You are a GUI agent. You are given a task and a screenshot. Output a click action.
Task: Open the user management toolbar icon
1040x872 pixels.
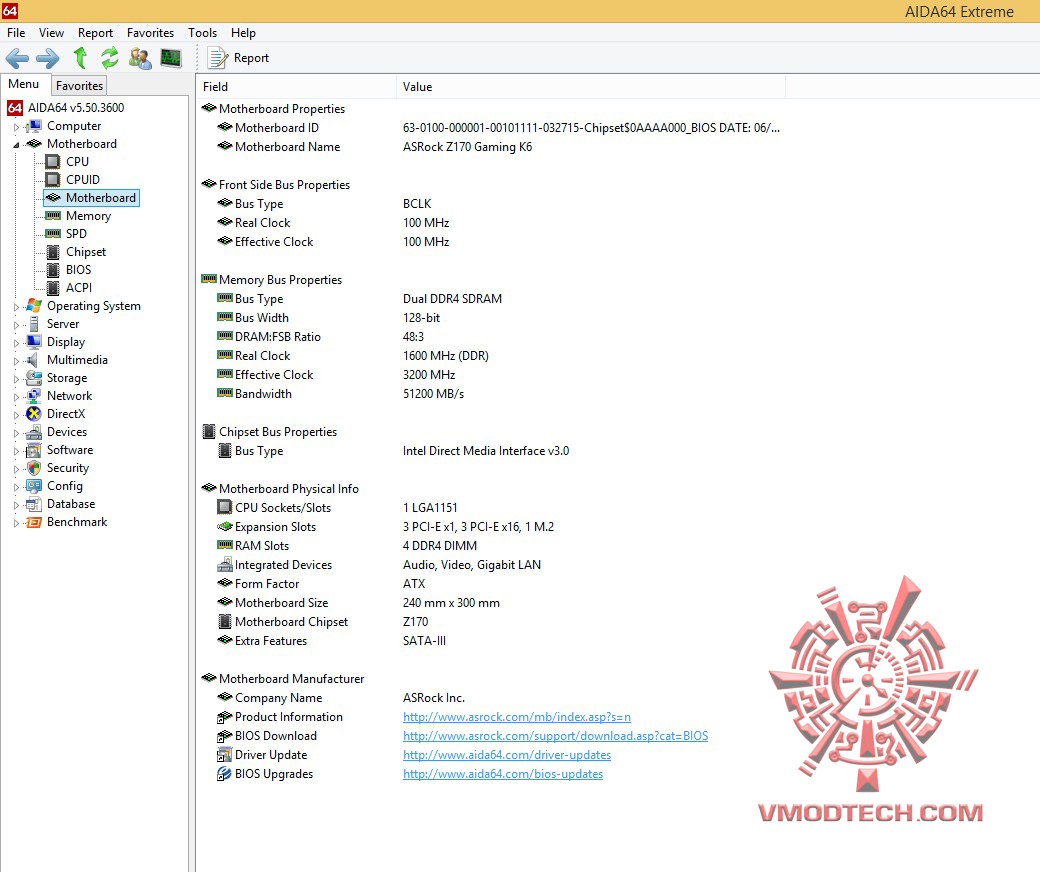point(140,58)
